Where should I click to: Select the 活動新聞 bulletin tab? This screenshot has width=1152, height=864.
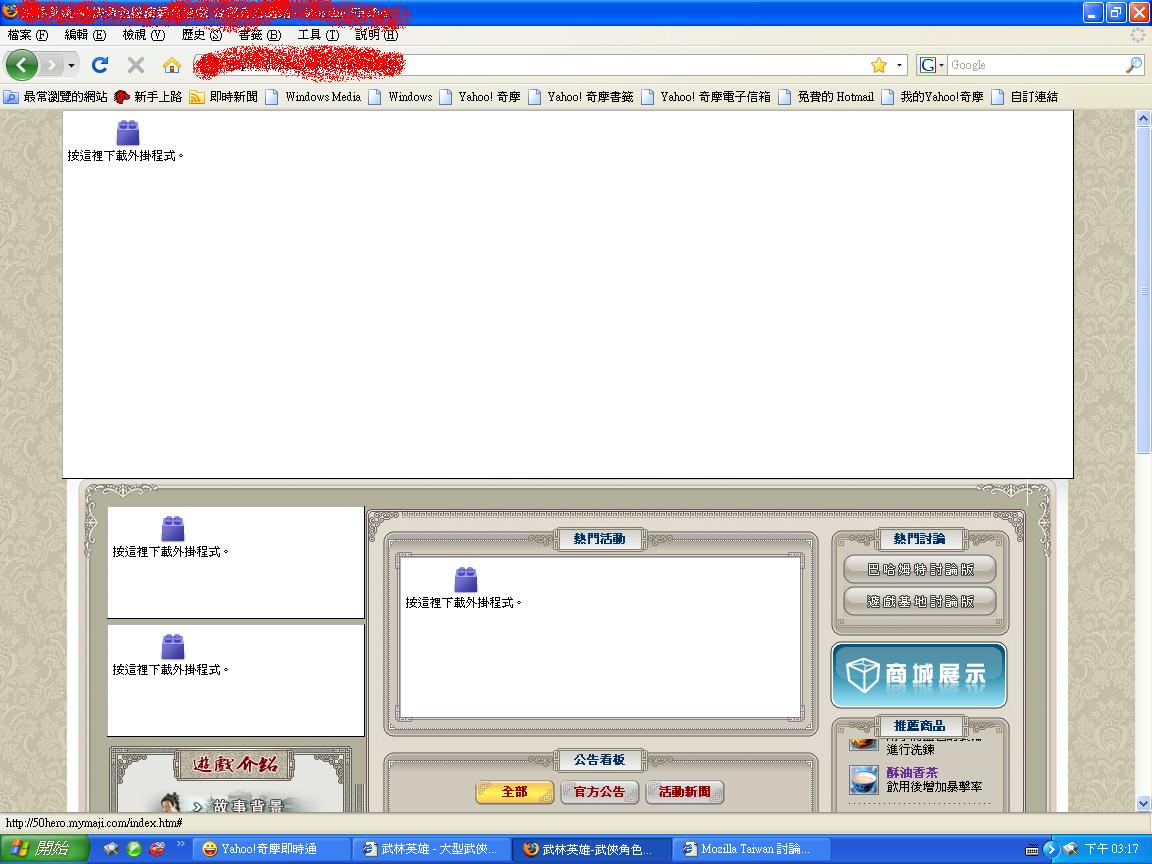coord(685,792)
